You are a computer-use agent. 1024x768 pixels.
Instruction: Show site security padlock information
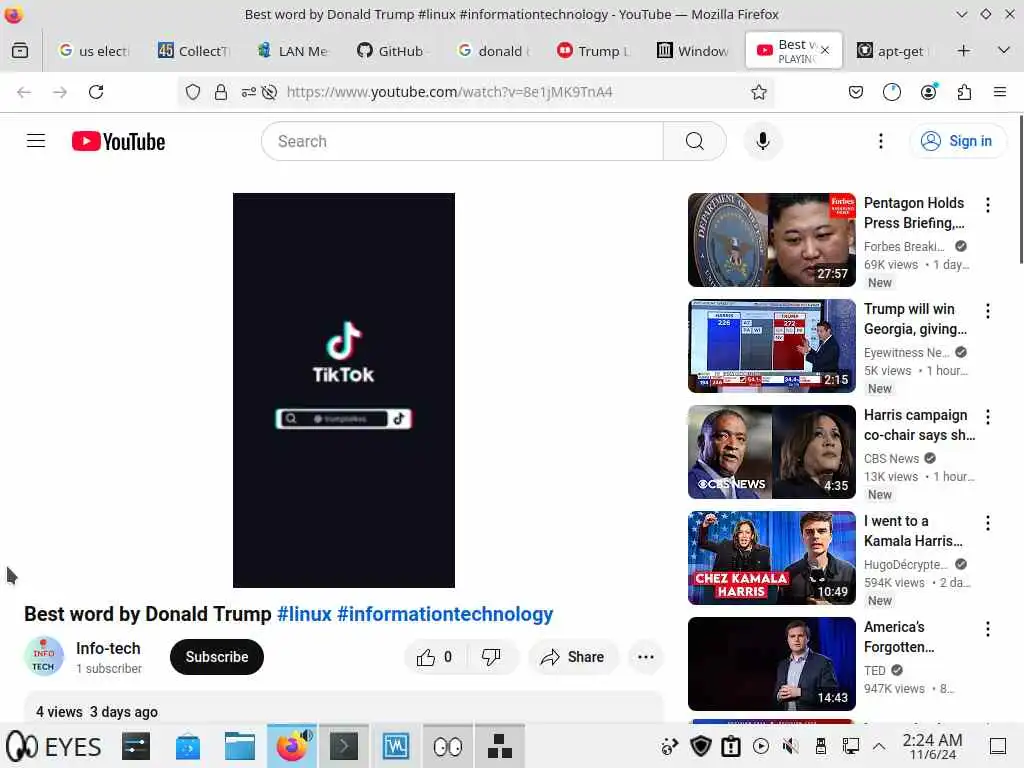pos(221,92)
